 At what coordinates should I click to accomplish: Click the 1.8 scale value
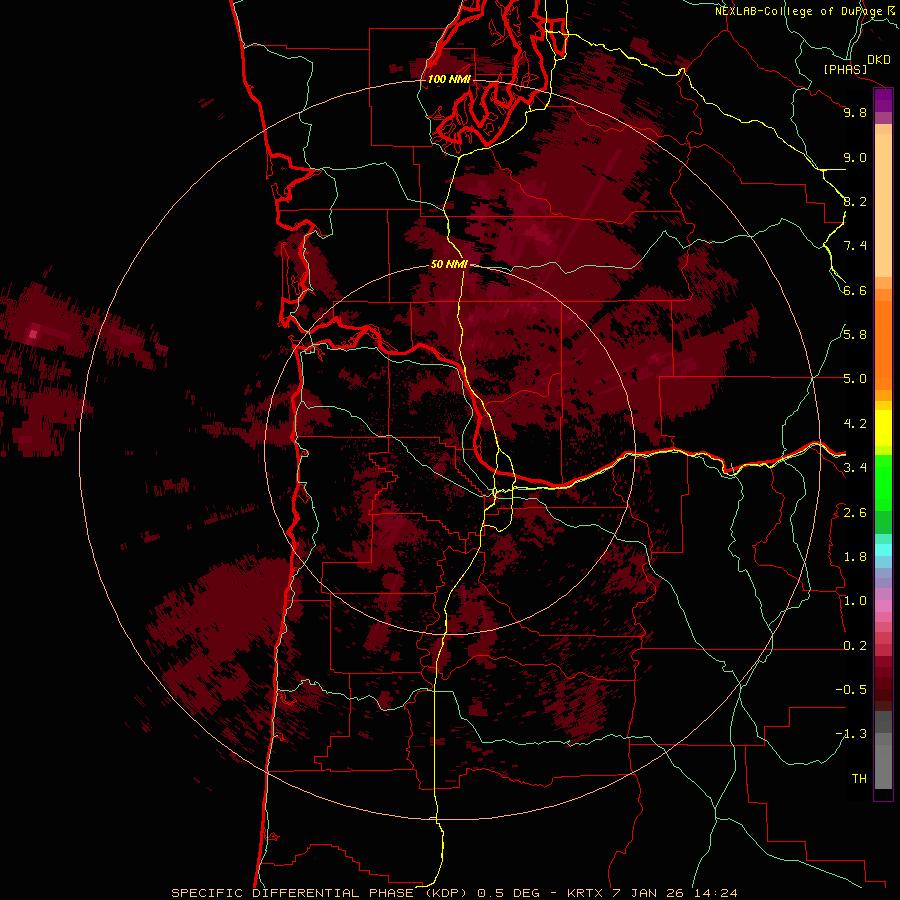tap(855, 557)
